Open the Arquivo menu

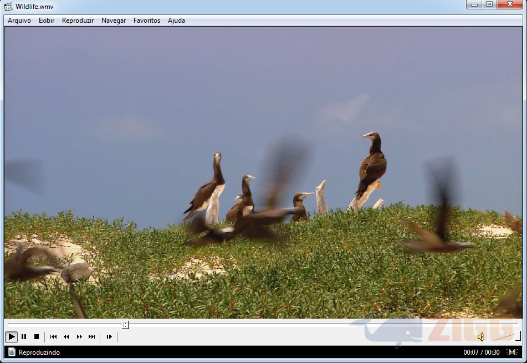pyautogui.click(x=19, y=21)
